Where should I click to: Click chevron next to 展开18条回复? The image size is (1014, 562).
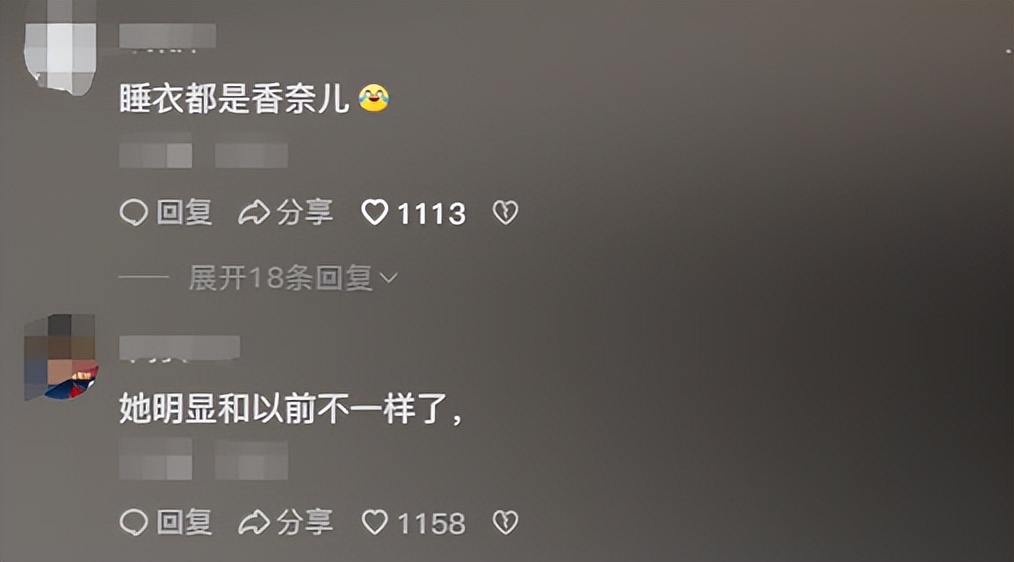(x=389, y=279)
